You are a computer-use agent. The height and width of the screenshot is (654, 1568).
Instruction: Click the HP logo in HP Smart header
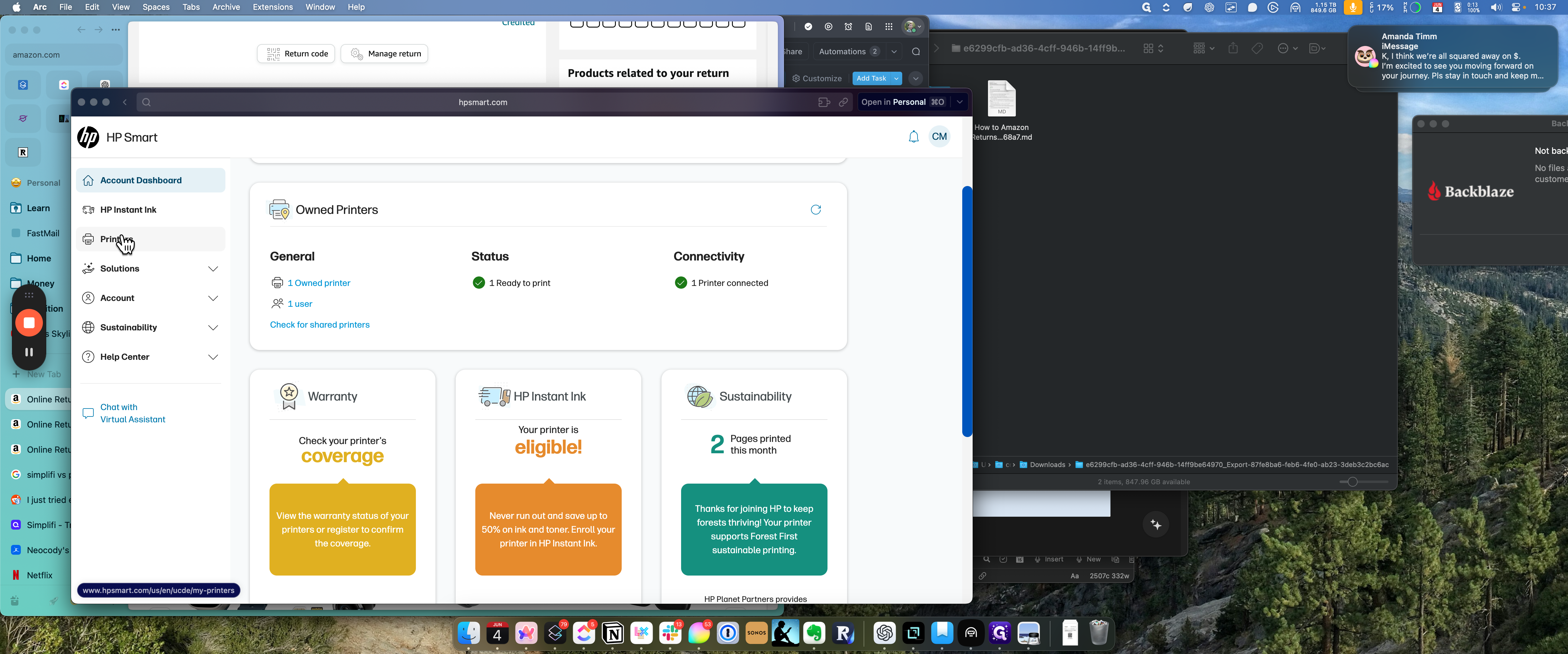[x=88, y=137]
